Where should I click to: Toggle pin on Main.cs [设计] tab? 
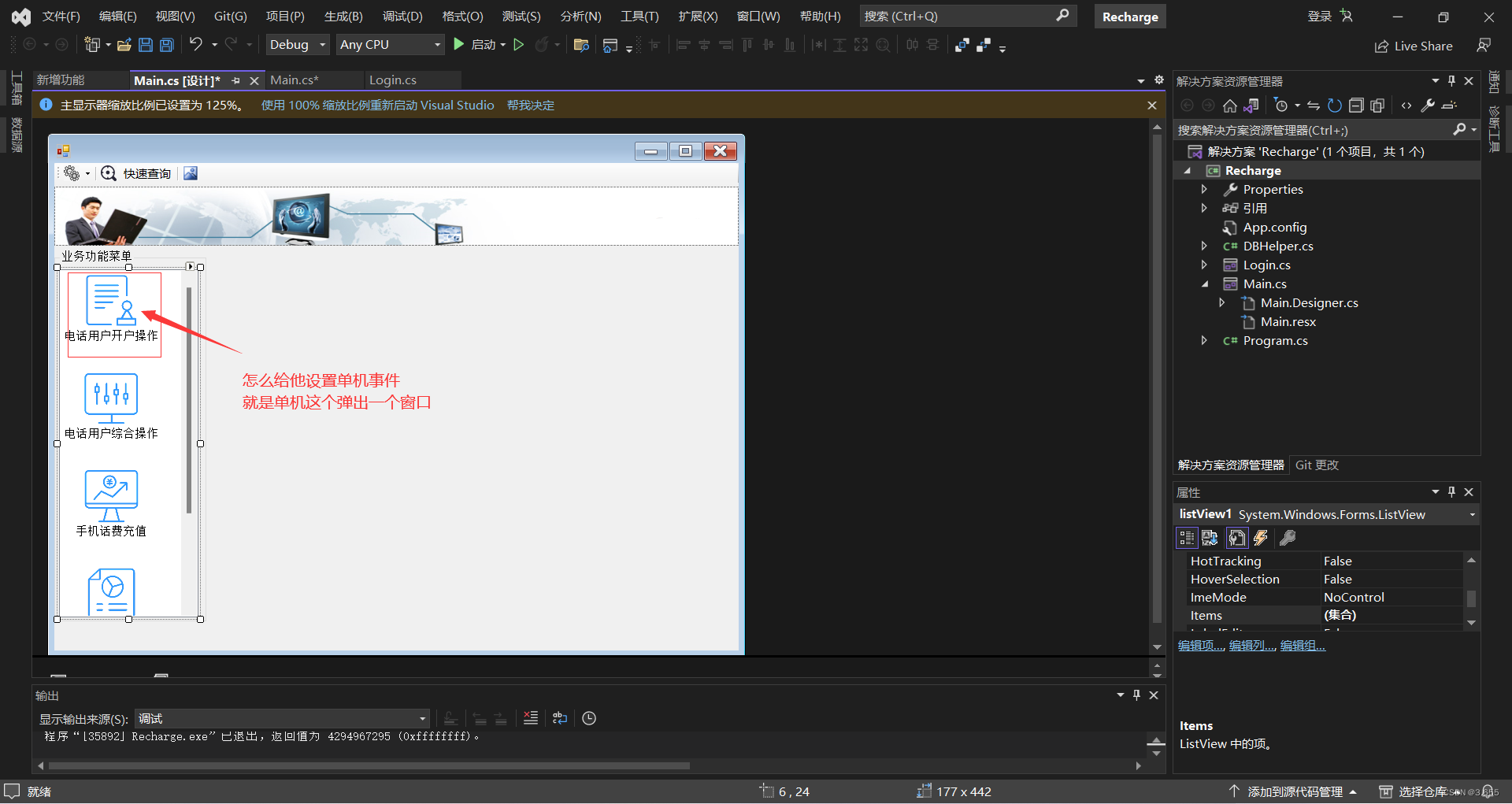235,80
